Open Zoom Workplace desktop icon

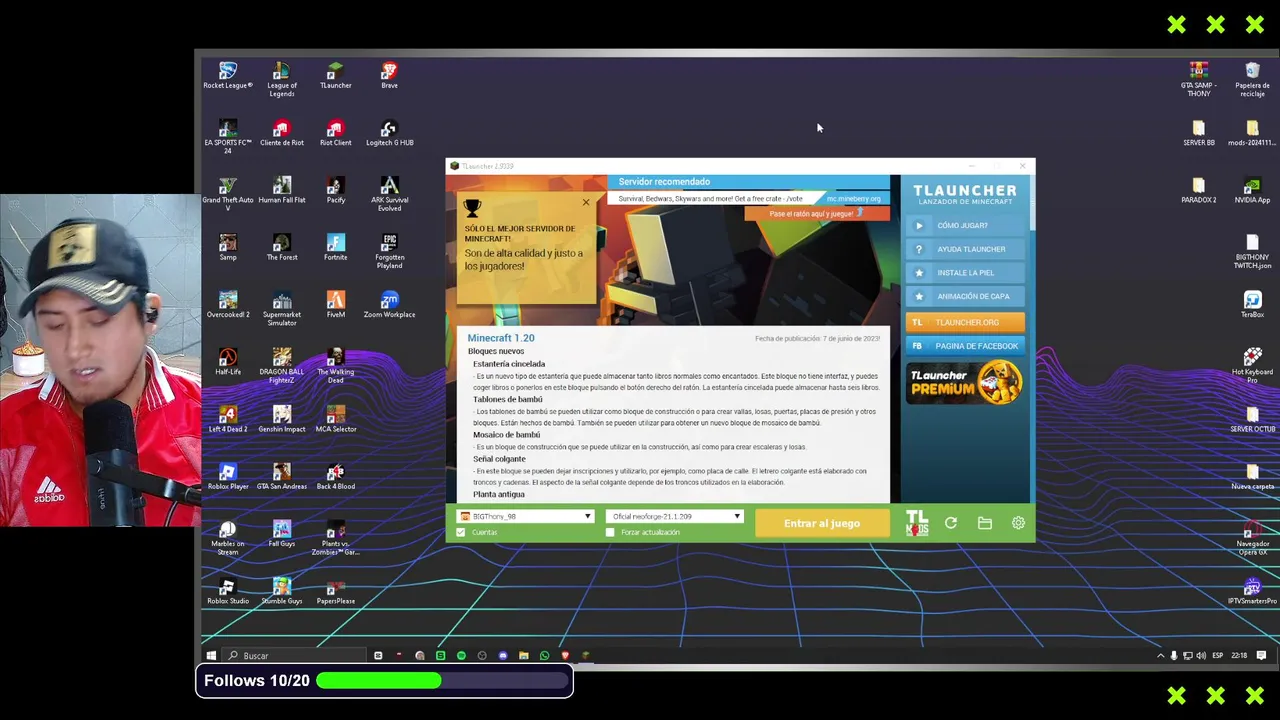[389, 304]
